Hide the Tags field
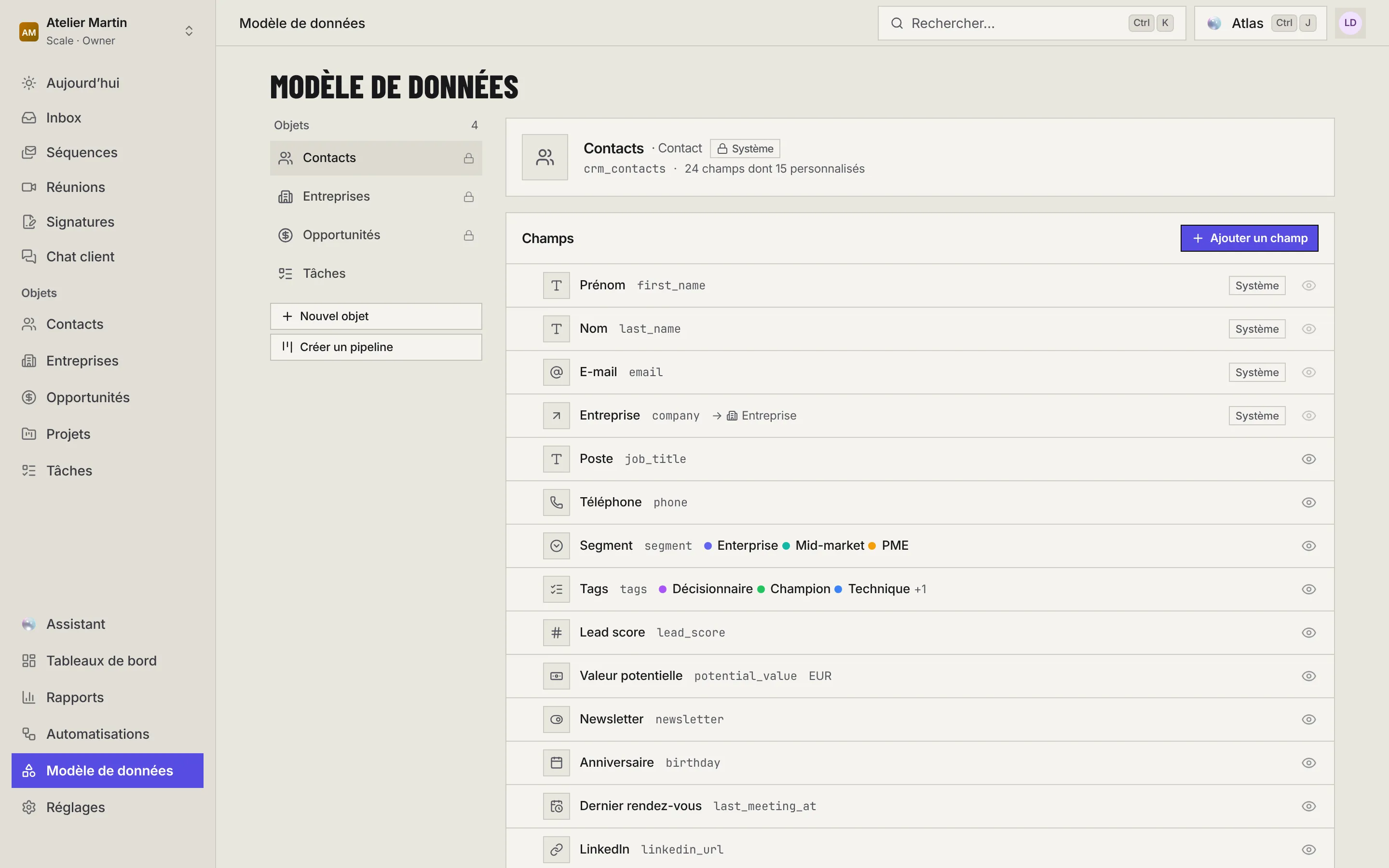 pyautogui.click(x=1308, y=589)
